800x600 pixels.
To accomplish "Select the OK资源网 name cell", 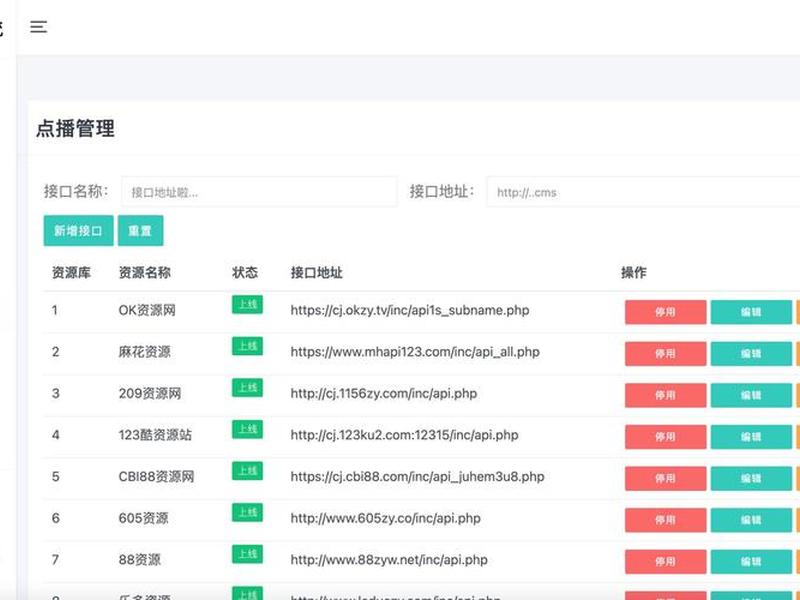I will (x=147, y=310).
